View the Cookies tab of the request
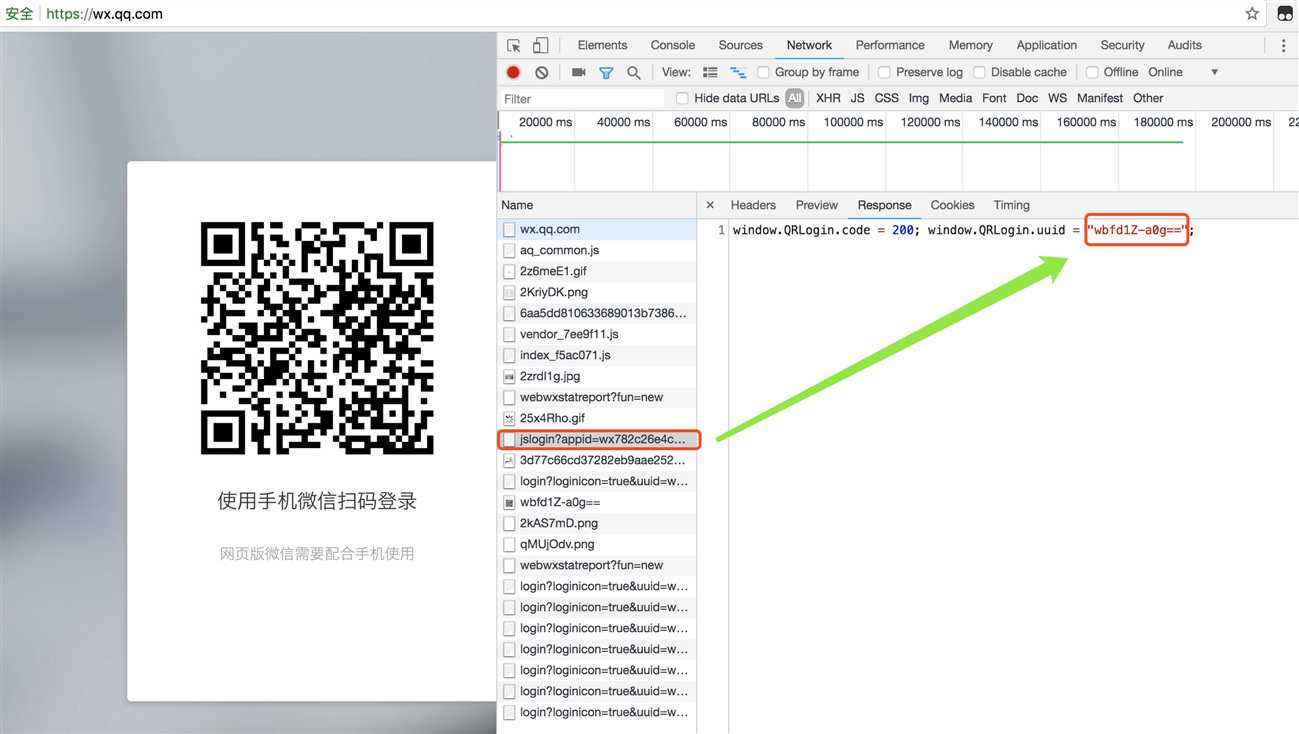The image size is (1299, 734). 952,205
